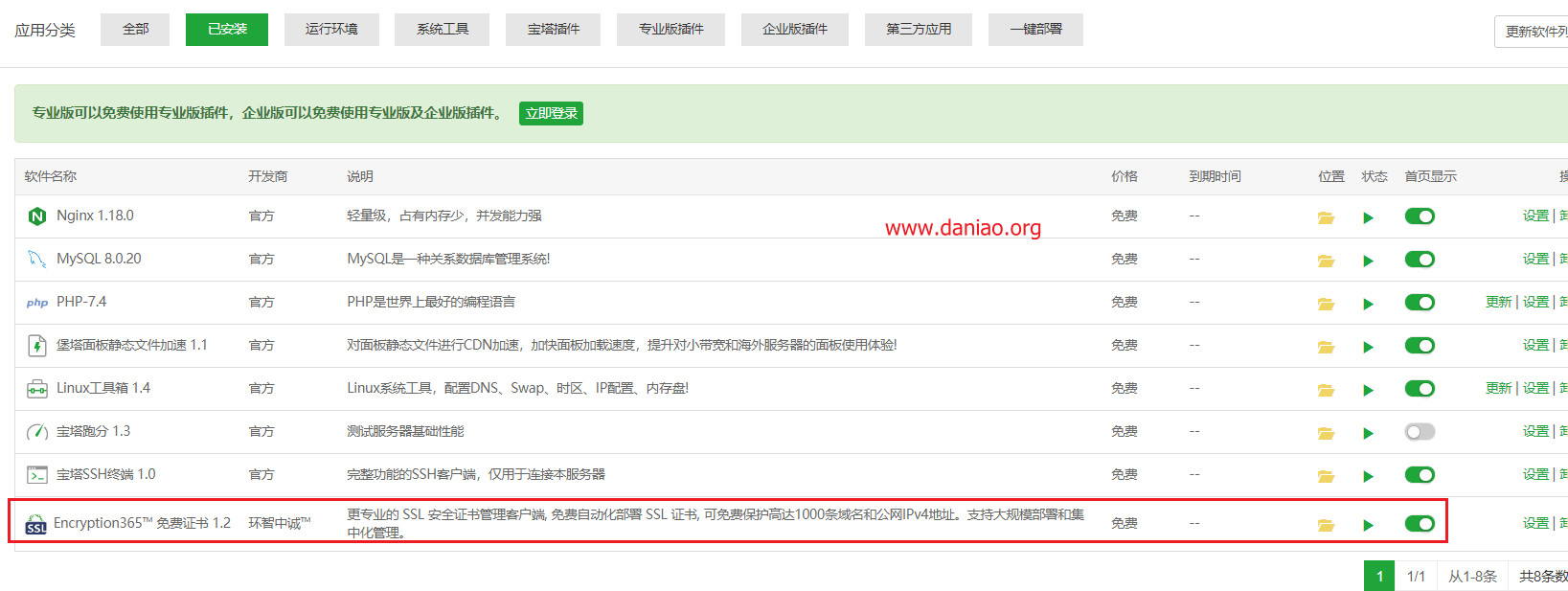
Task: Toggle homepage display for Nginx 1.18.0
Action: (1420, 216)
